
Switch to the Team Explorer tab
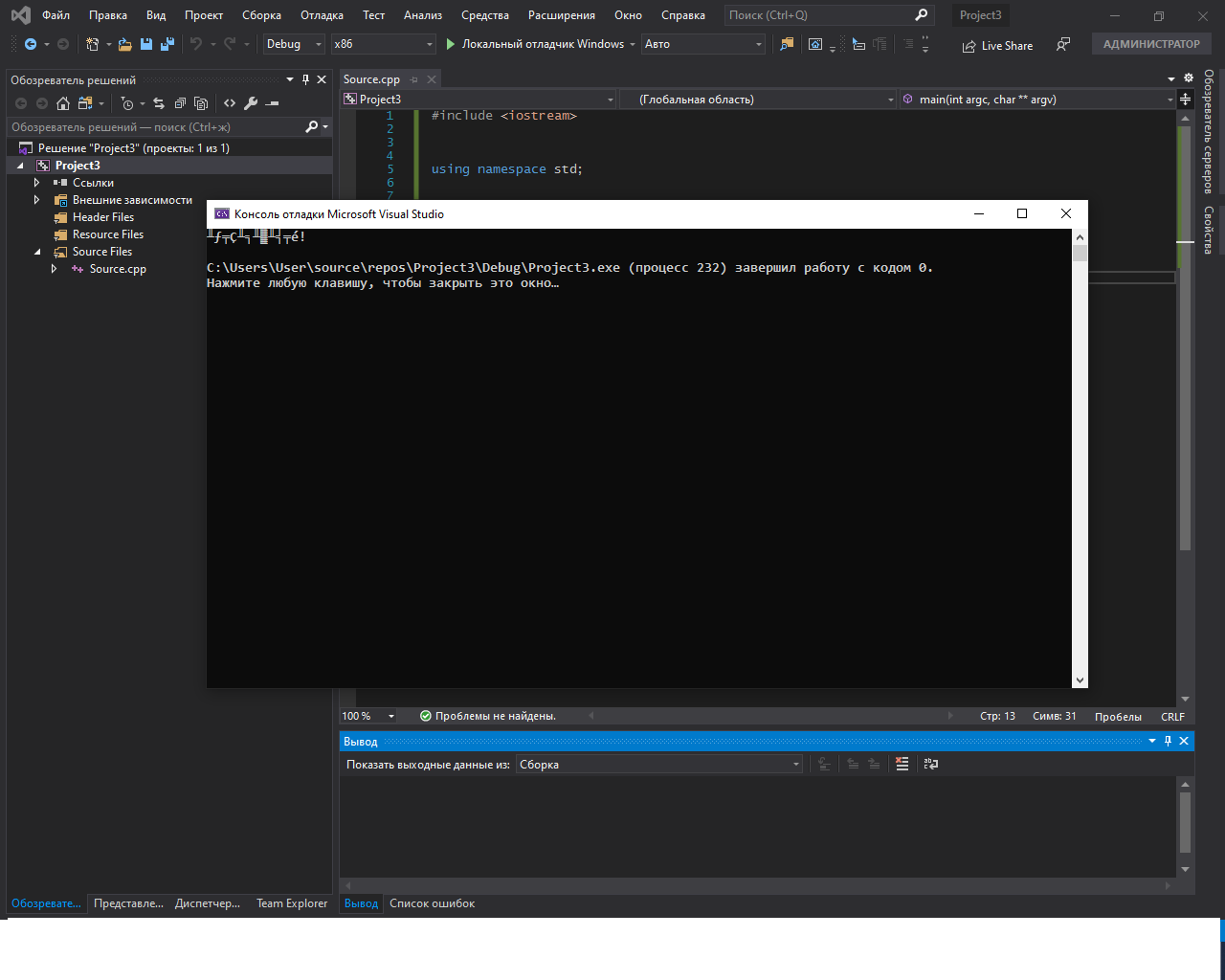292,903
